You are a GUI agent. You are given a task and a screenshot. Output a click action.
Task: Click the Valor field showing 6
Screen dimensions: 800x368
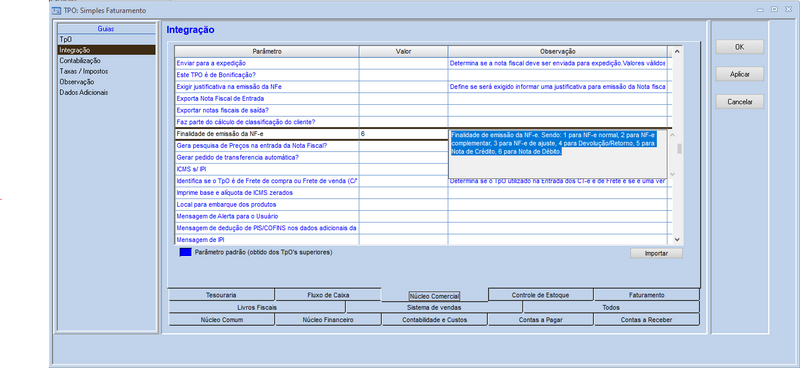point(403,134)
